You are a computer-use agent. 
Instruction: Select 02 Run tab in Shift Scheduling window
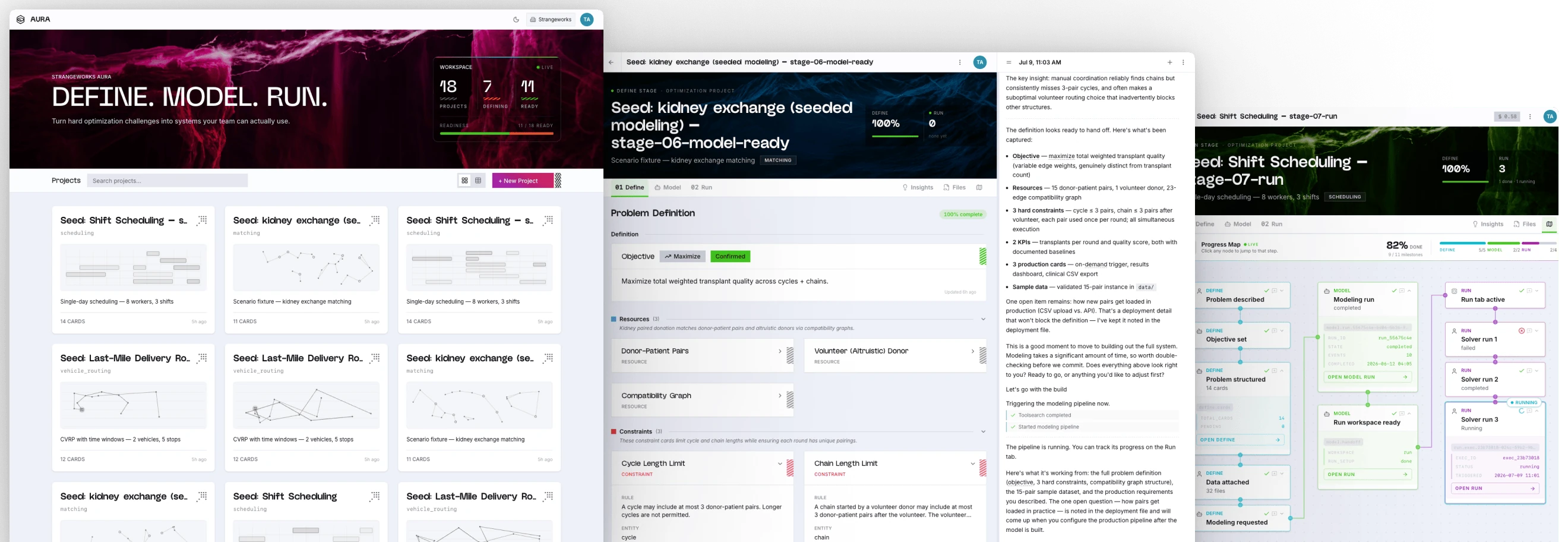point(1272,224)
